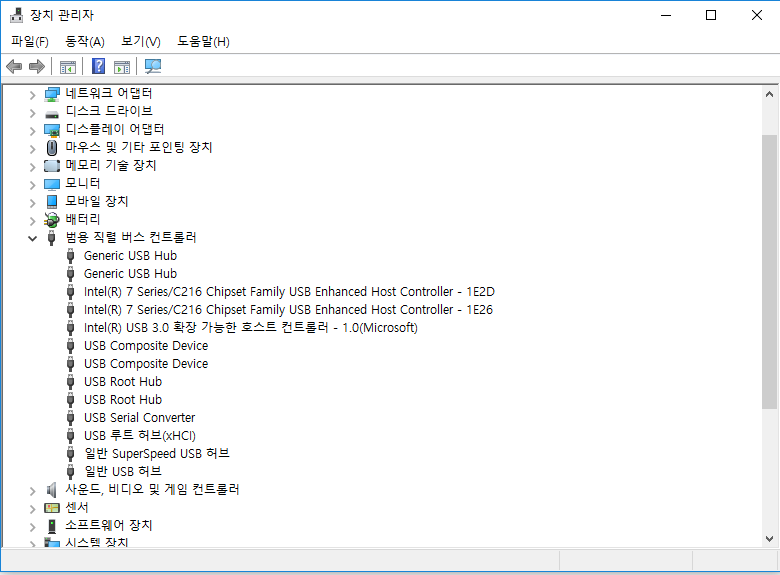Viewport: 780px width, 575px height.
Task: Click the 배터리 category icon
Action: pos(52,219)
